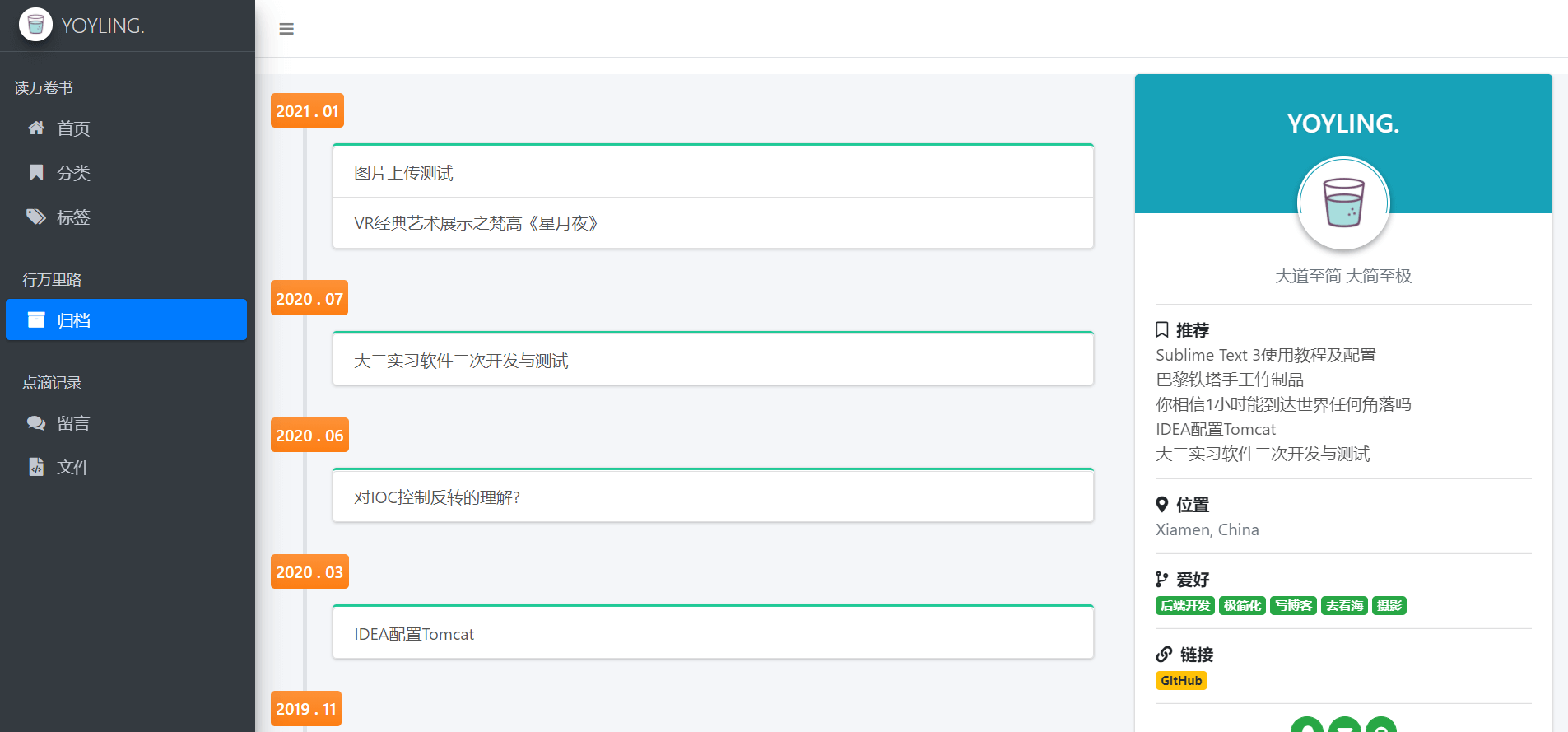The height and width of the screenshot is (732, 1568).
Task: Click the 2020 . 07 timeline label
Action: coord(309,298)
